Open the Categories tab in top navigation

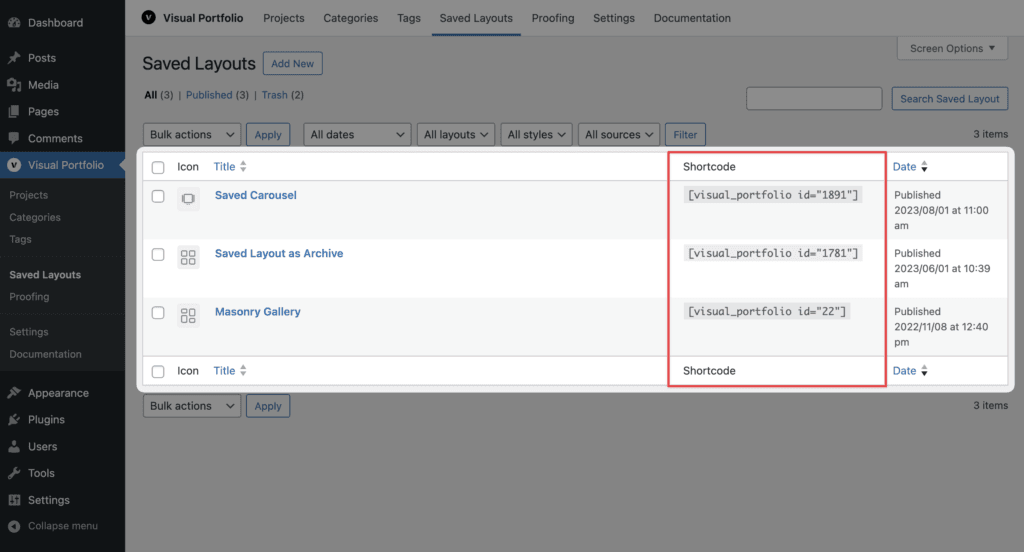(351, 18)
